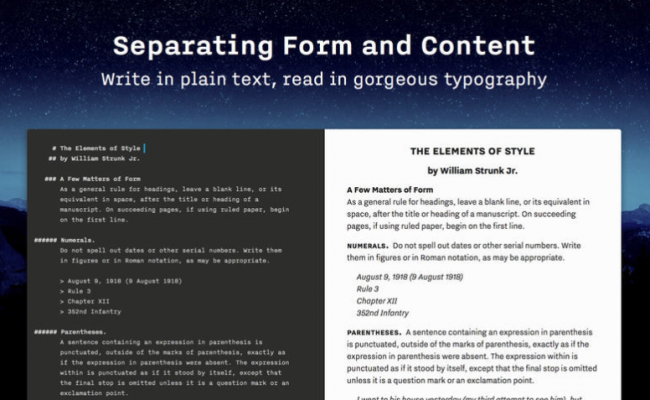Click italic '352nd Infantry' in preview
Viewport: 650px width, 400px height.
coord(383,313)
